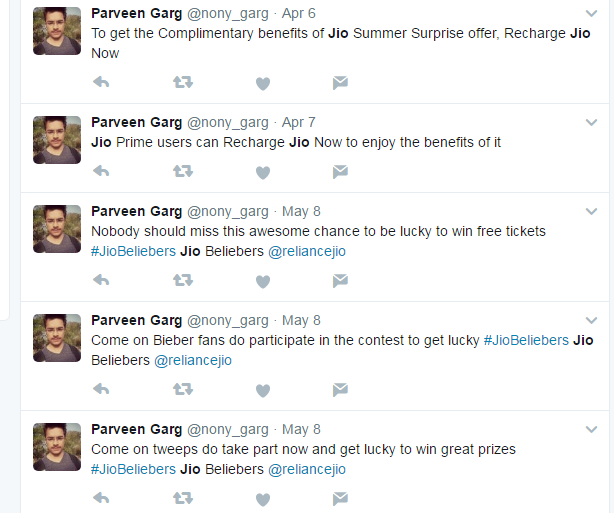The height and width of the screenshot is (513, 614).
Task: Like the Jio Prime users Recharge tweet
Action: click(x=263, y=172)
